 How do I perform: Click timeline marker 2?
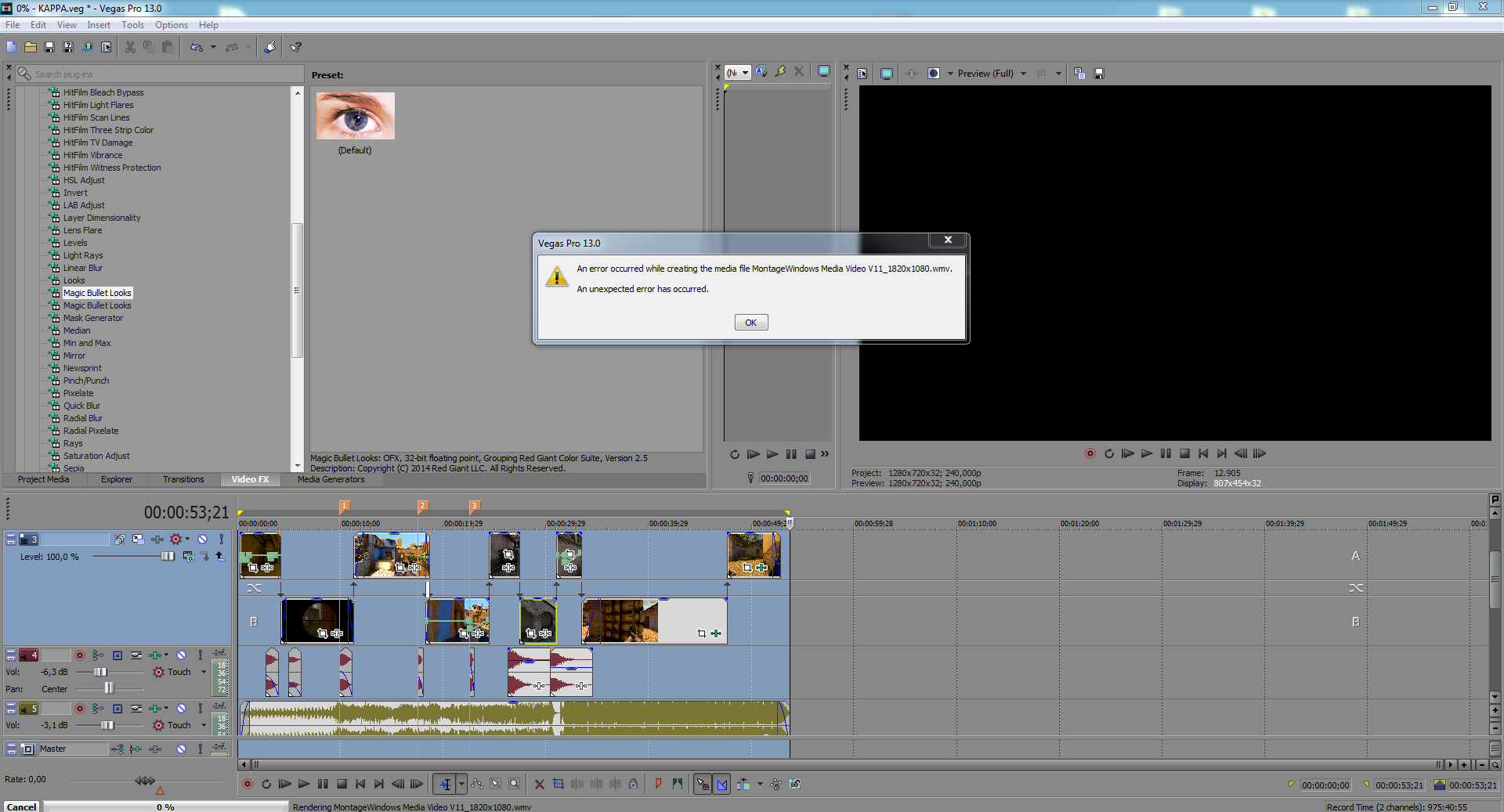[422, 507]
